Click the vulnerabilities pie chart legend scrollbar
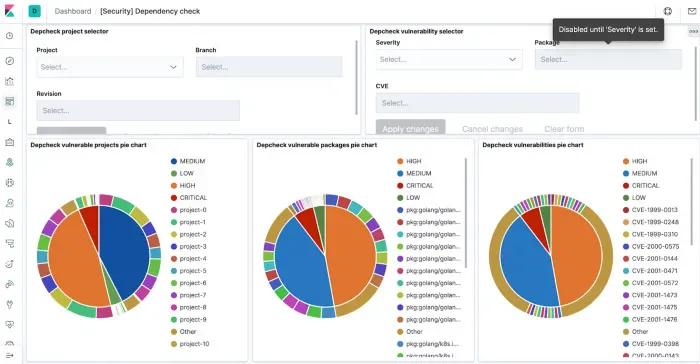This screenshot has height=364, width=700. (x=692, y=201)
